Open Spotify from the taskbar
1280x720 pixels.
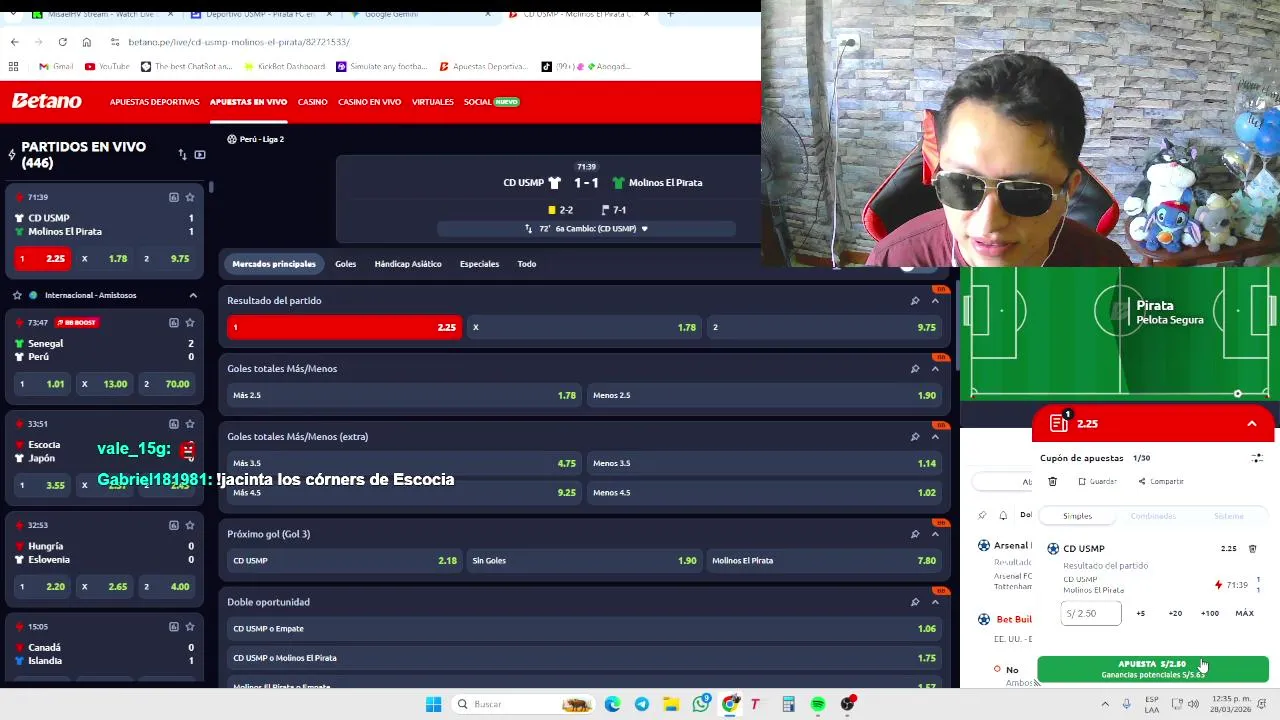818,704
